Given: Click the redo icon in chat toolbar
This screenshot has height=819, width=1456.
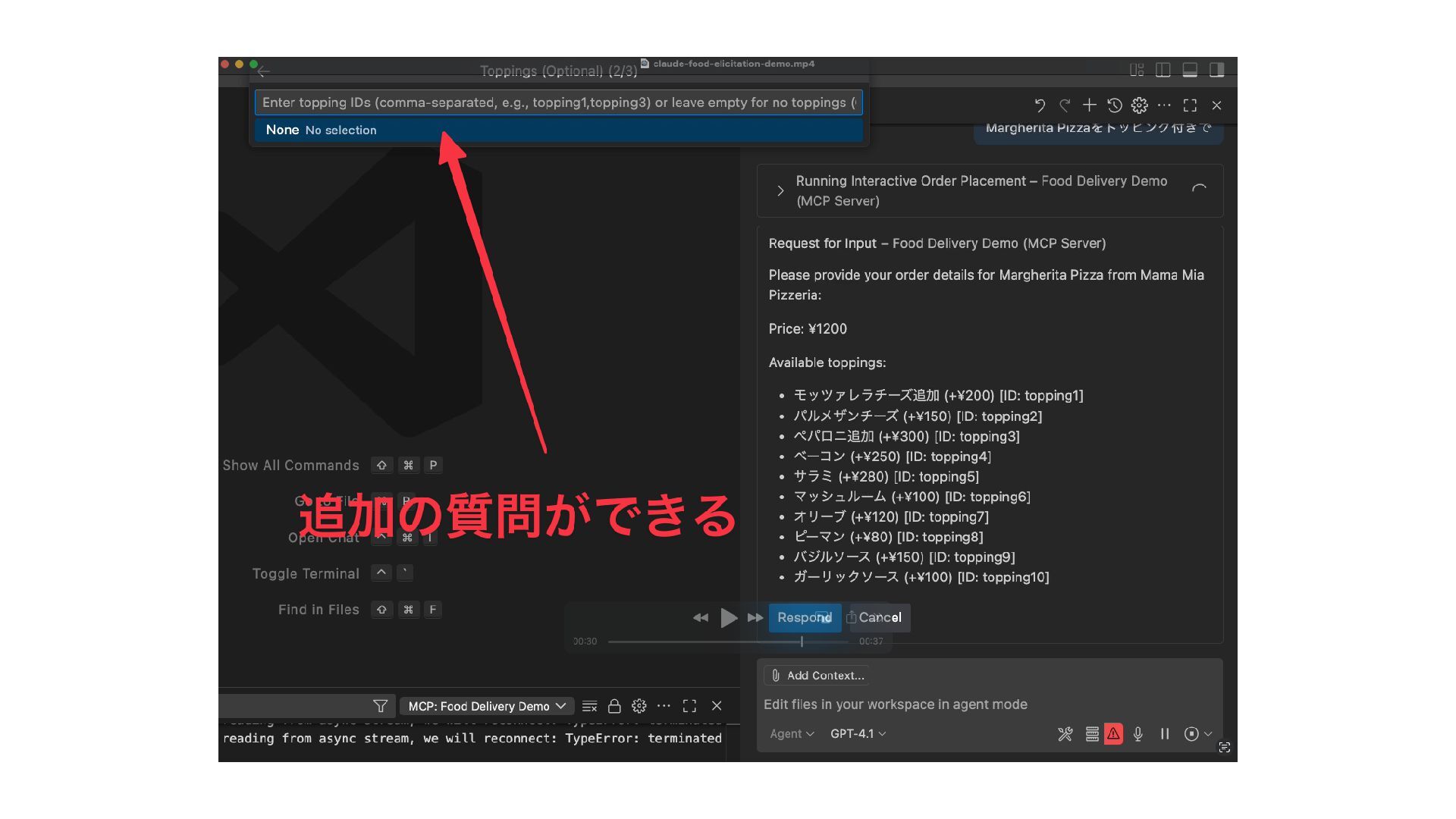Looking at the screenshot, I should [x=1065, y=105].
